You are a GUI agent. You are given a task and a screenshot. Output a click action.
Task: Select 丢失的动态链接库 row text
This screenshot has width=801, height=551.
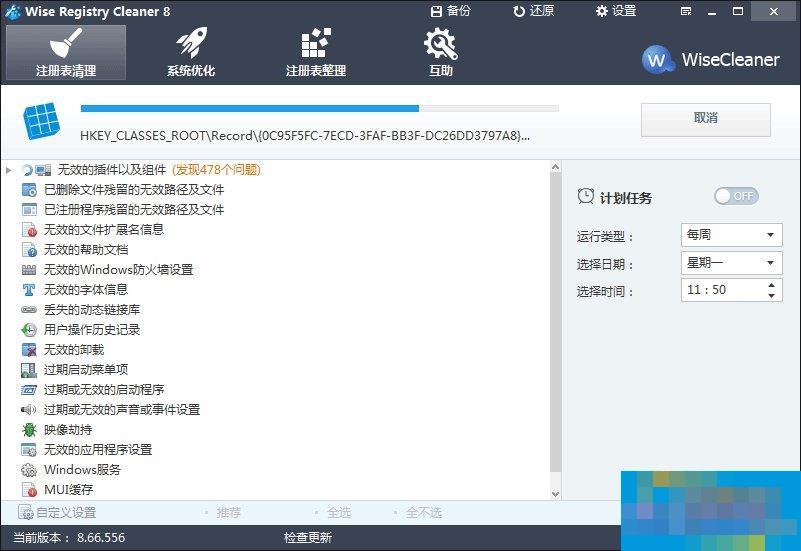92,309
